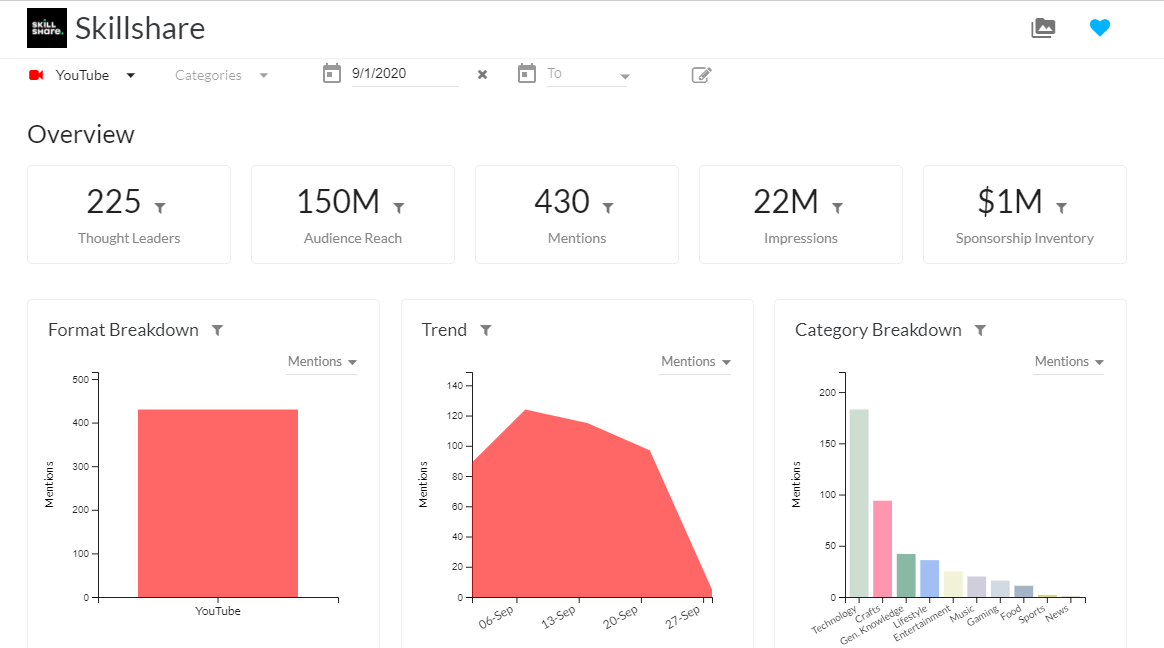Click the Skillshare logo icon

coord(47,28)
